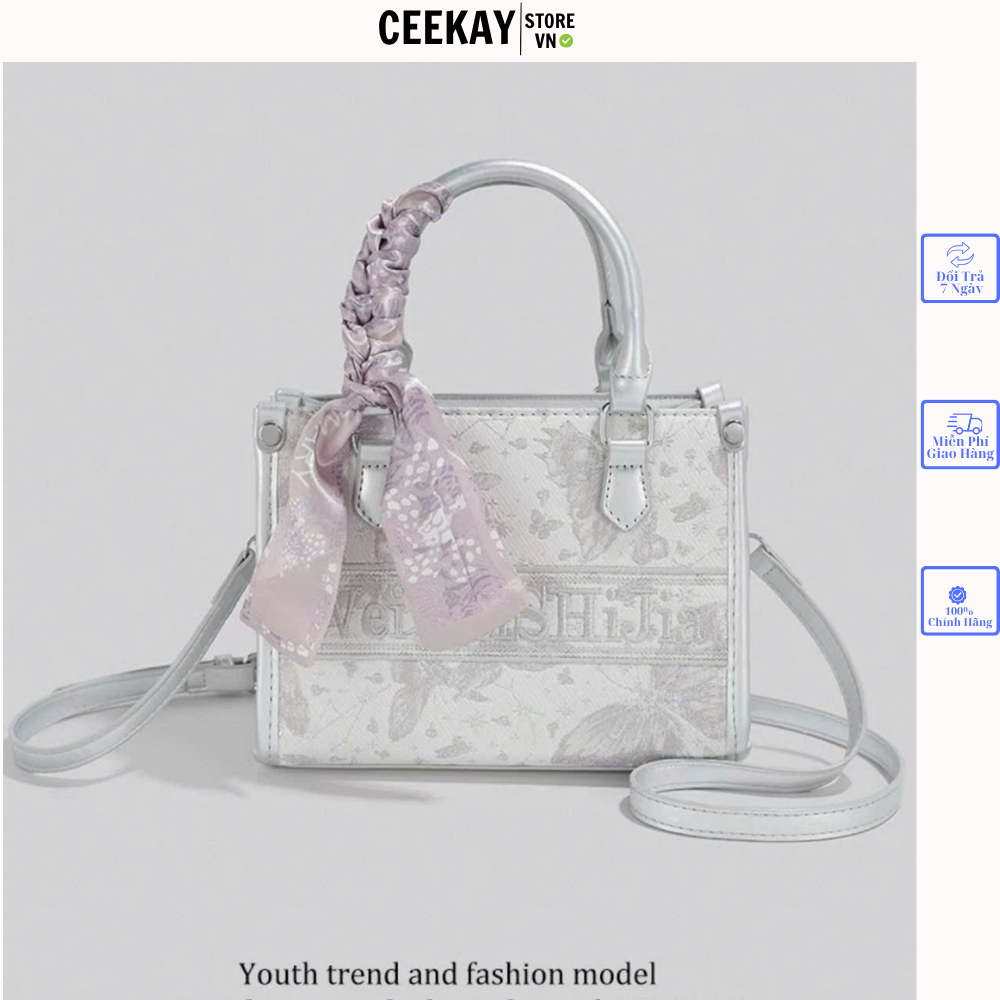Click the CEEKAY brand logo
This screenshot has width=1000, height=1000.
446,28
